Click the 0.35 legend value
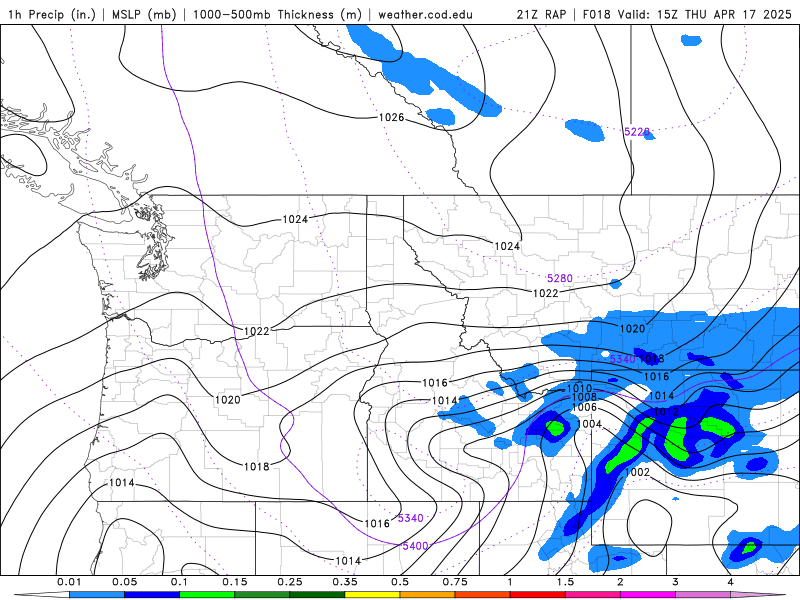Image resolution: width=800 pixels, height=600 pixels. point(345,582)
